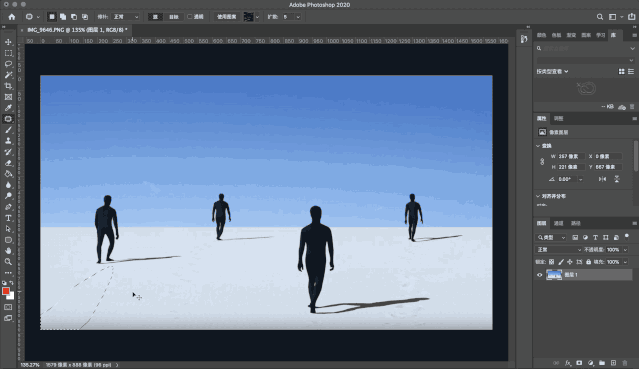
Task: Select the Eyedropper tool
Action: (8, 108)
